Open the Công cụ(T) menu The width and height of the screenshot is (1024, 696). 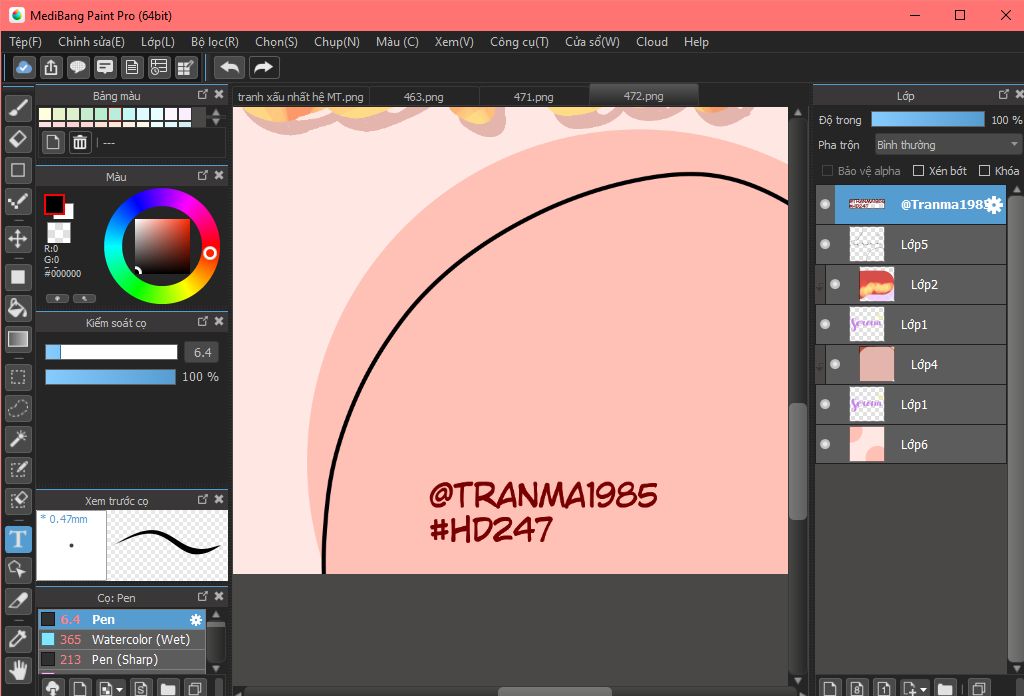(x=519, y=42)
